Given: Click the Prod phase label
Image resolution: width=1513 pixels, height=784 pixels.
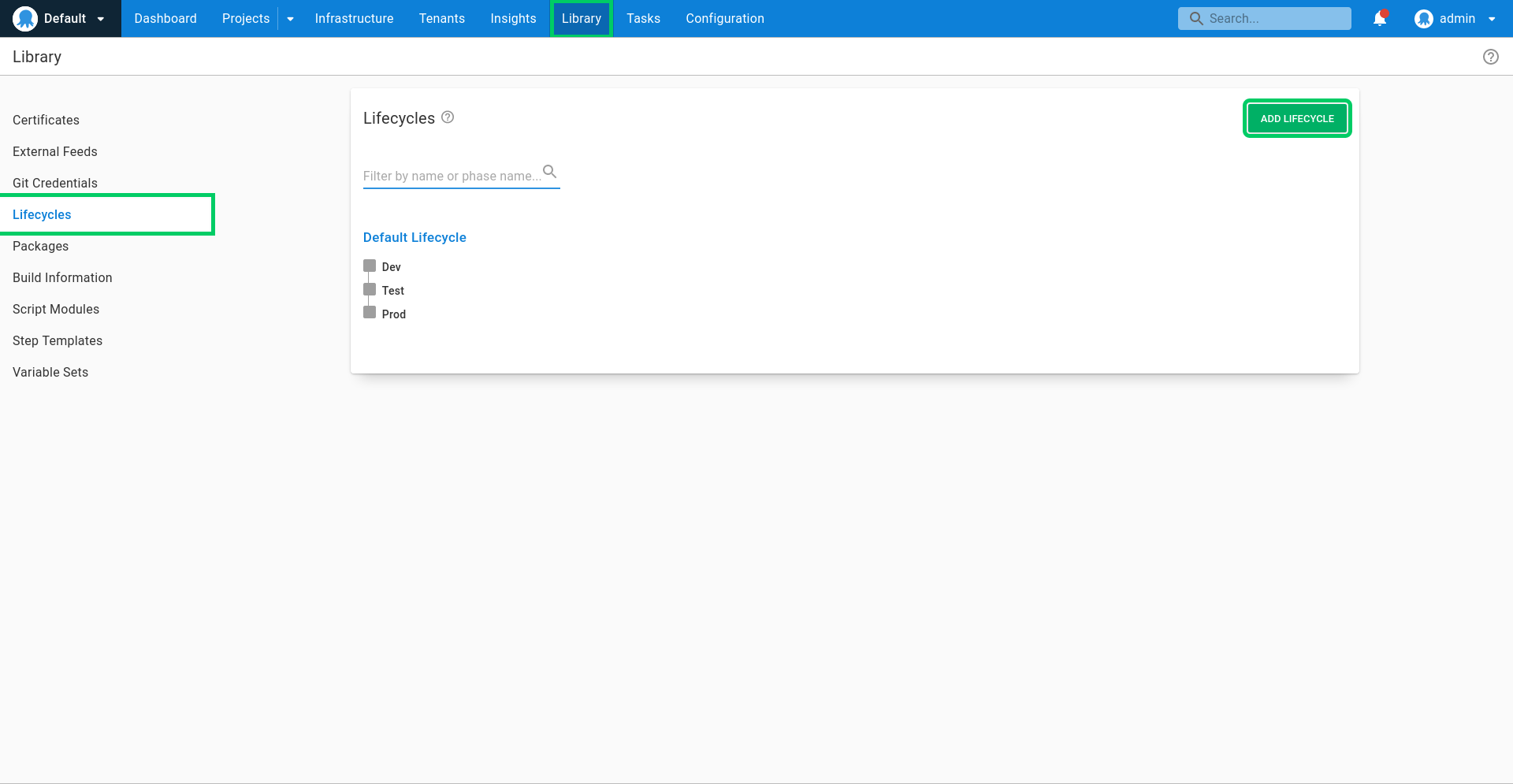Looking at the screenshot, I should tap(394, 314).
